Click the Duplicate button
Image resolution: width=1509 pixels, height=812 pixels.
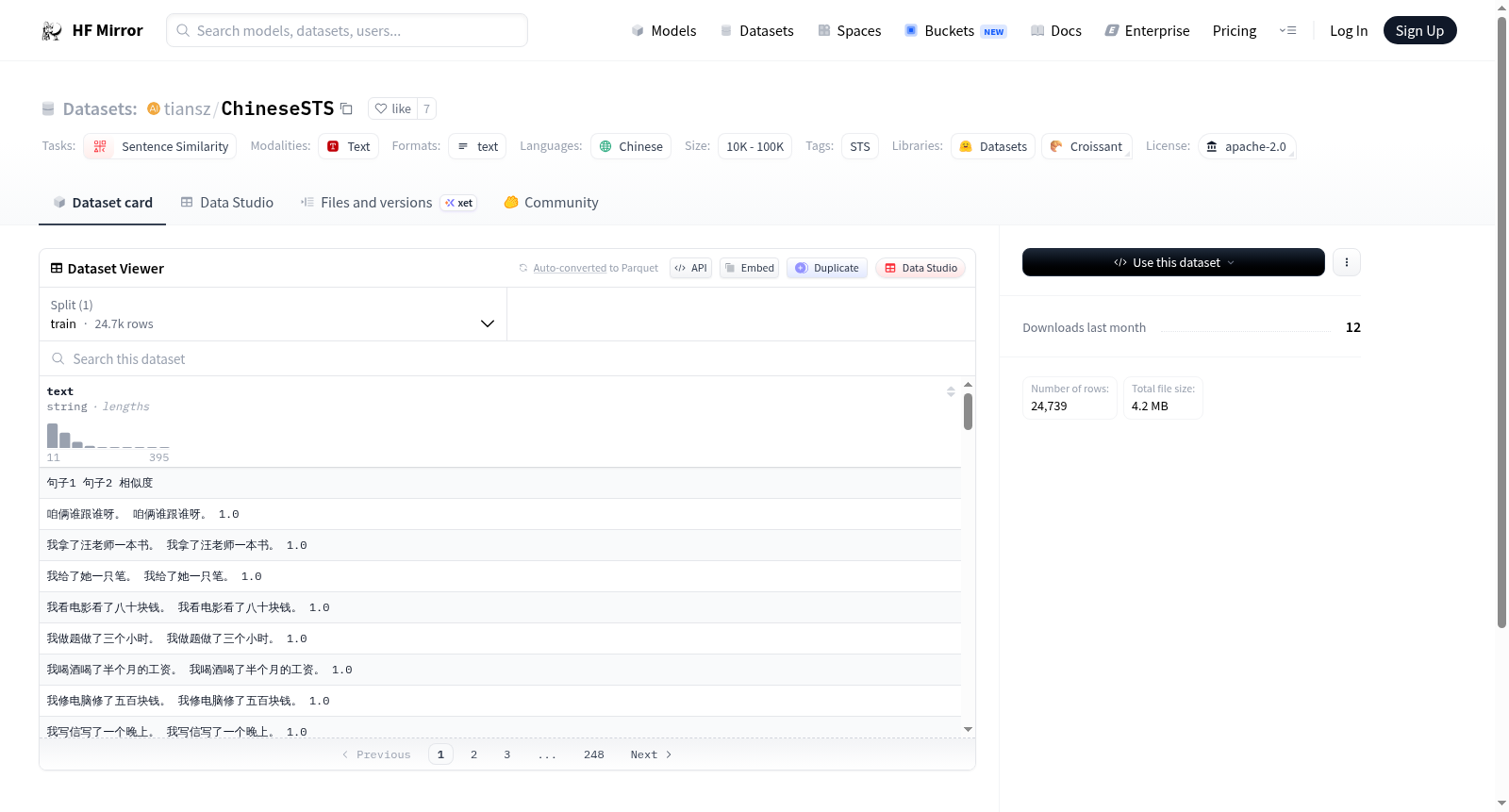(827, 268)
